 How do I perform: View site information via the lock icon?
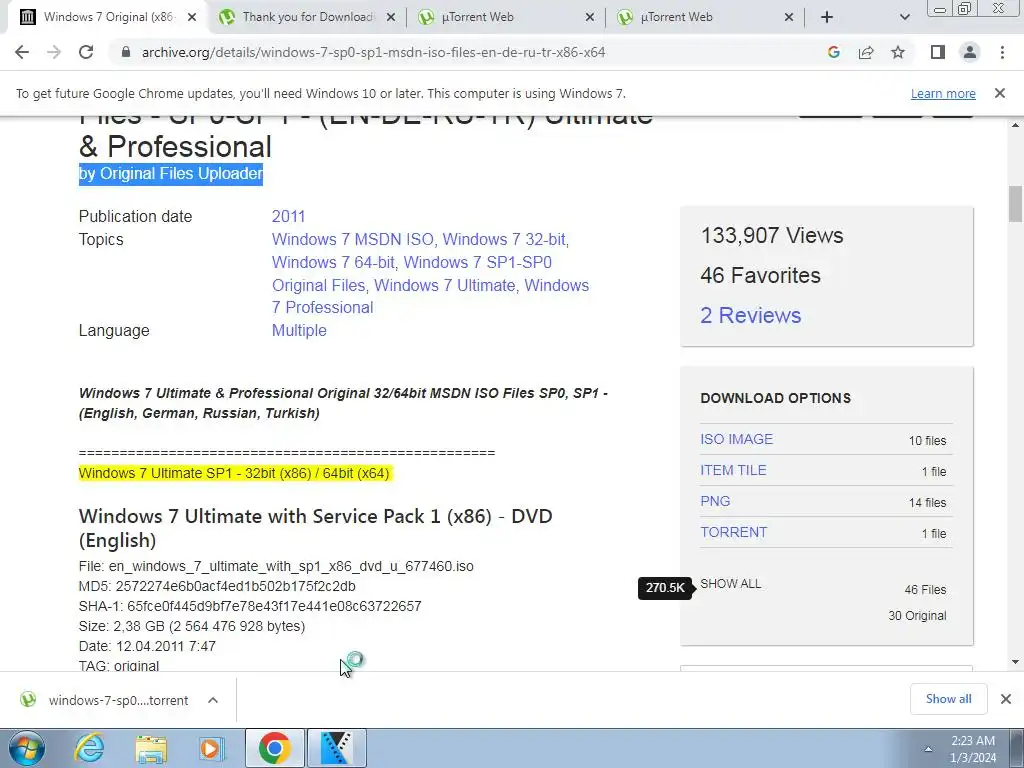tap(126, 52)
